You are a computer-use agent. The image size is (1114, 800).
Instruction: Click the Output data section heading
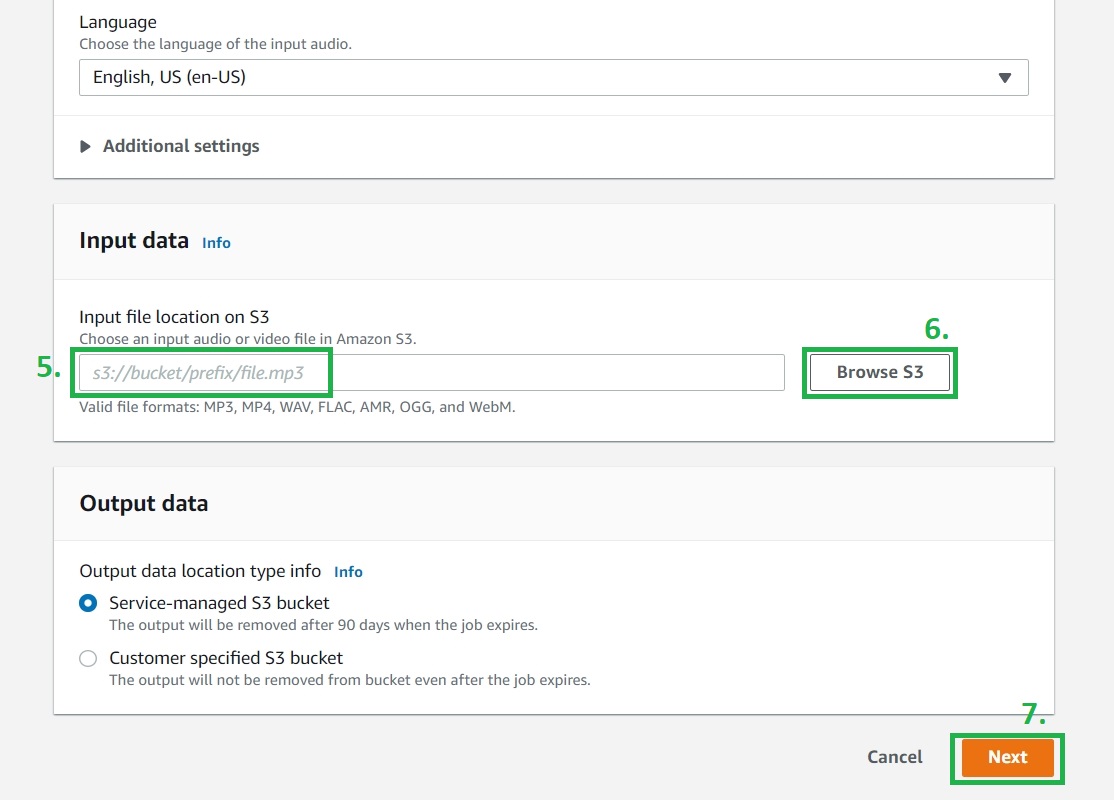(x=144, y=503)
